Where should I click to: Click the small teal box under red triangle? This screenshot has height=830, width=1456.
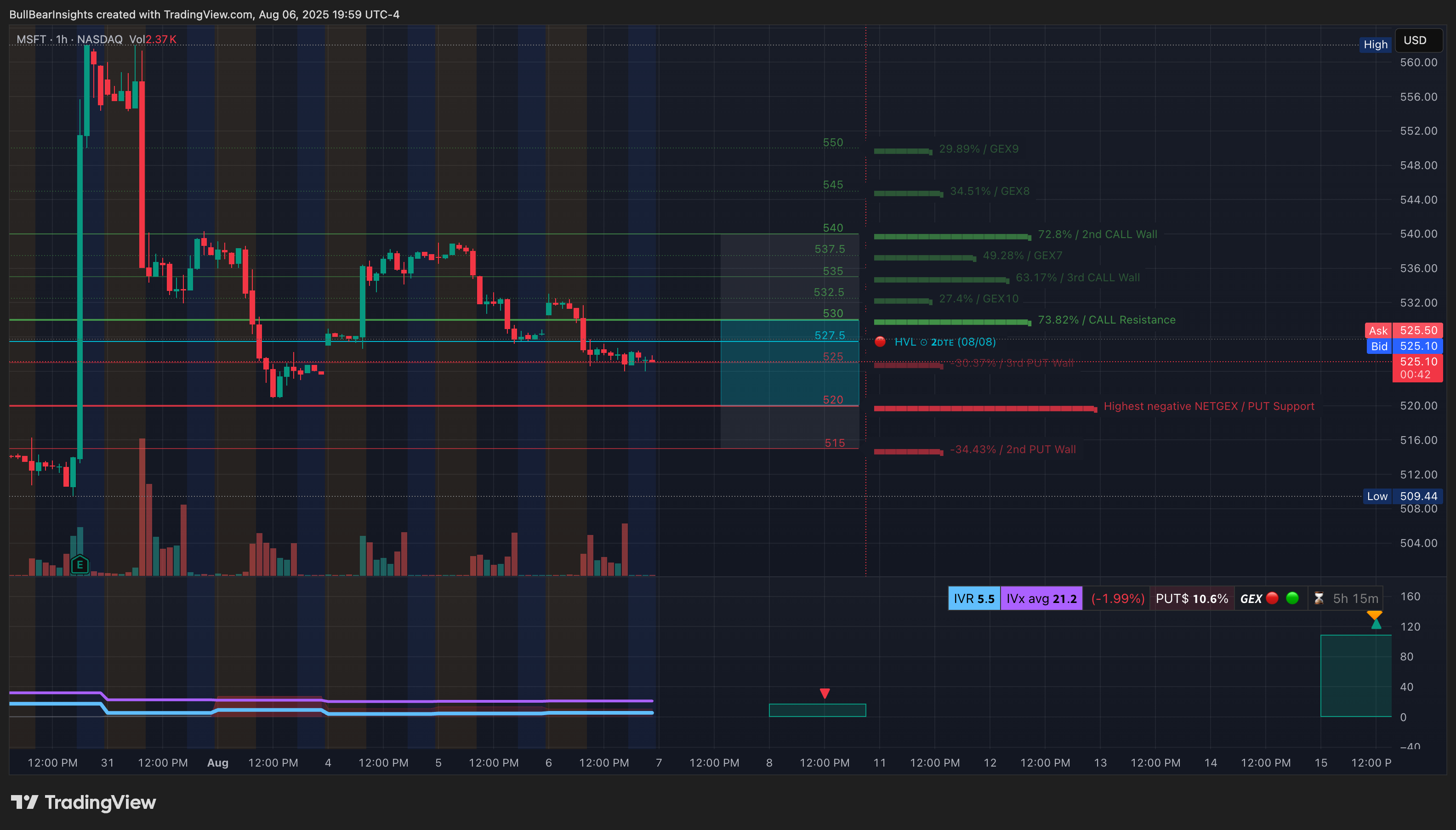(817, 711)
